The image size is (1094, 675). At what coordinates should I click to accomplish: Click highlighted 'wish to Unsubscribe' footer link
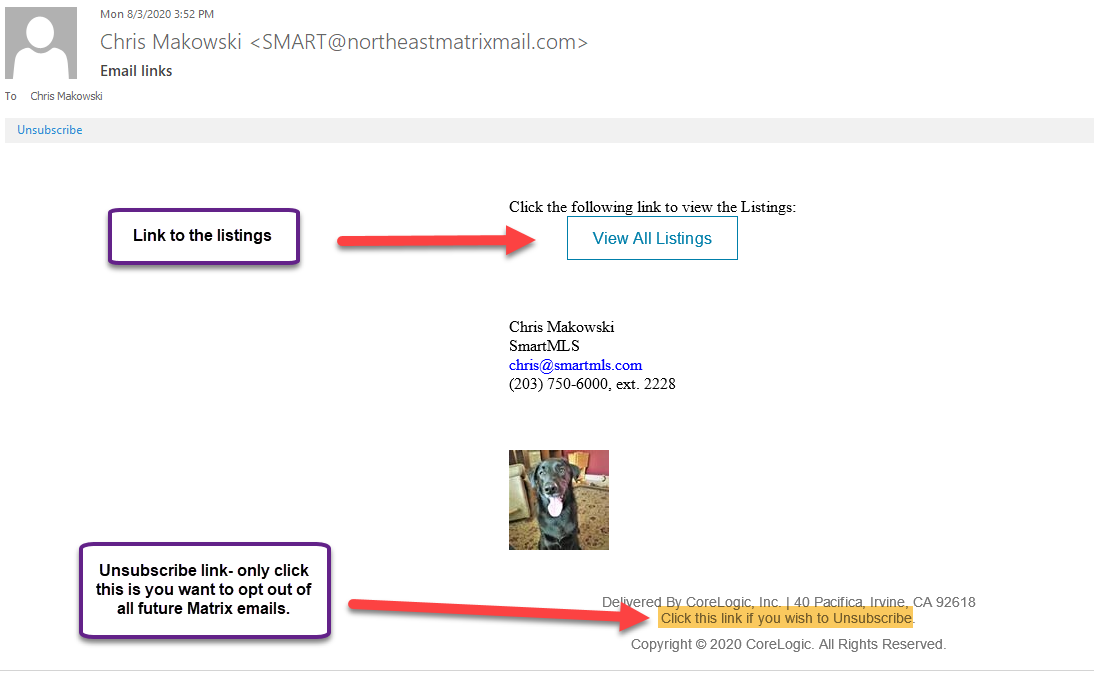click(x=786, y=618)
